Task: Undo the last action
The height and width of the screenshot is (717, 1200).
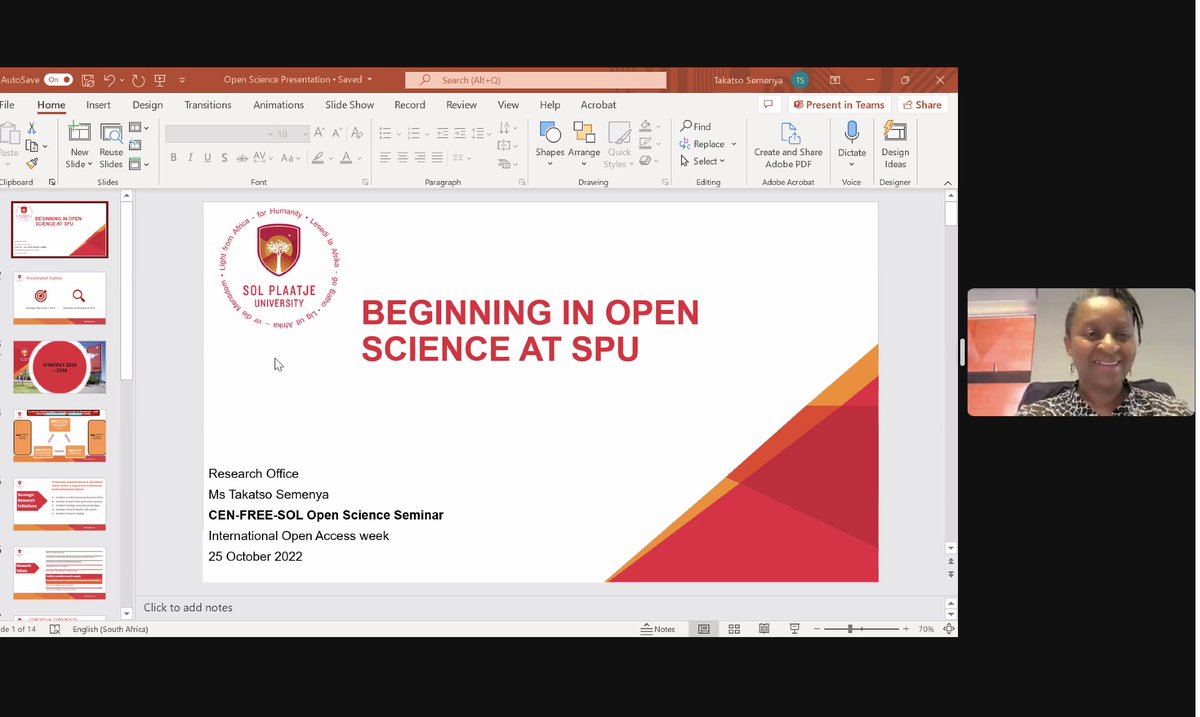Action: coord(109,80)
